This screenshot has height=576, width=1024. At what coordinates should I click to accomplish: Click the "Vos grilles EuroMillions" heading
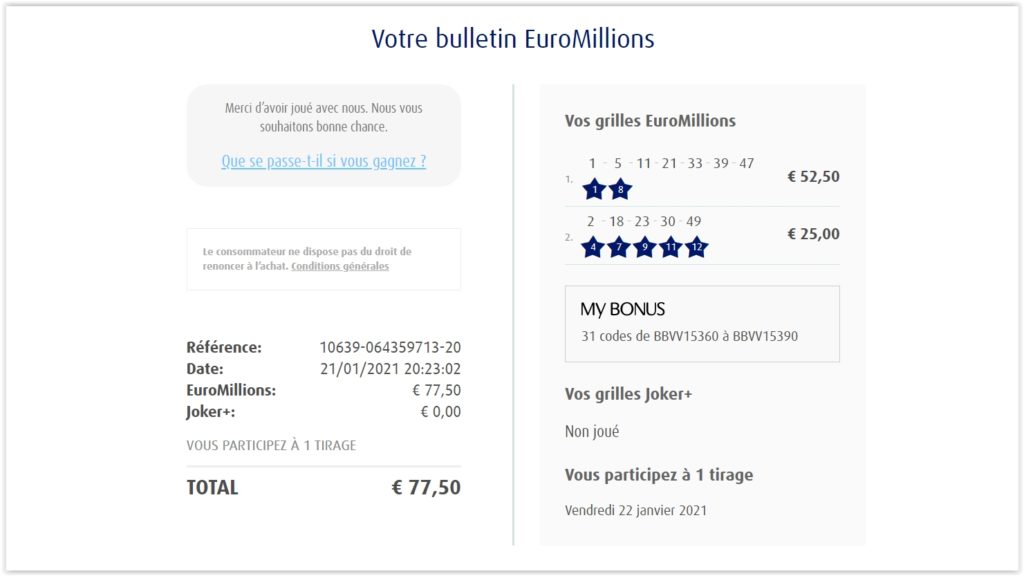[650, 121]
